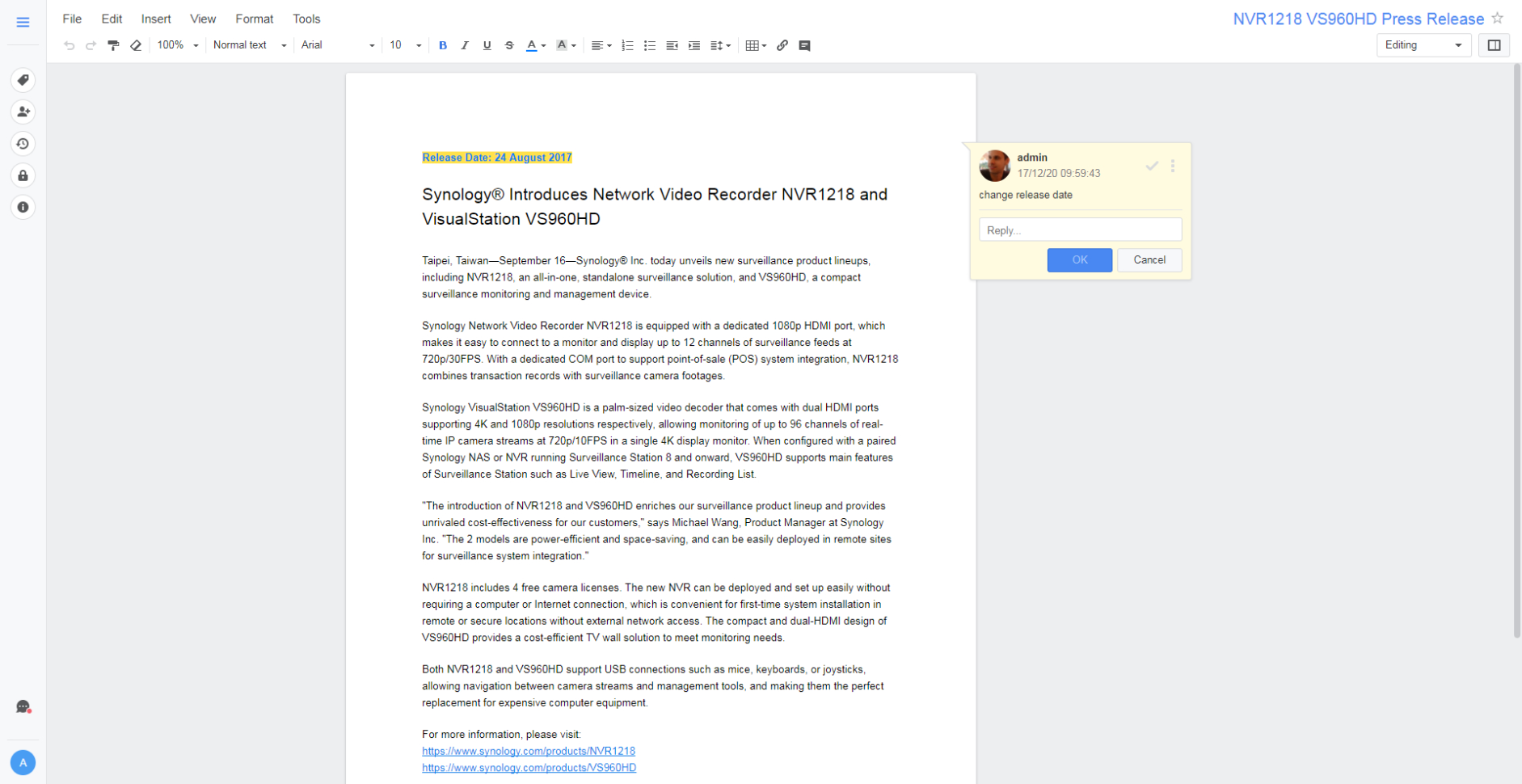Open version history from the sidebar
Screen dimensions: 1522x784
click(x=23, y=144)
